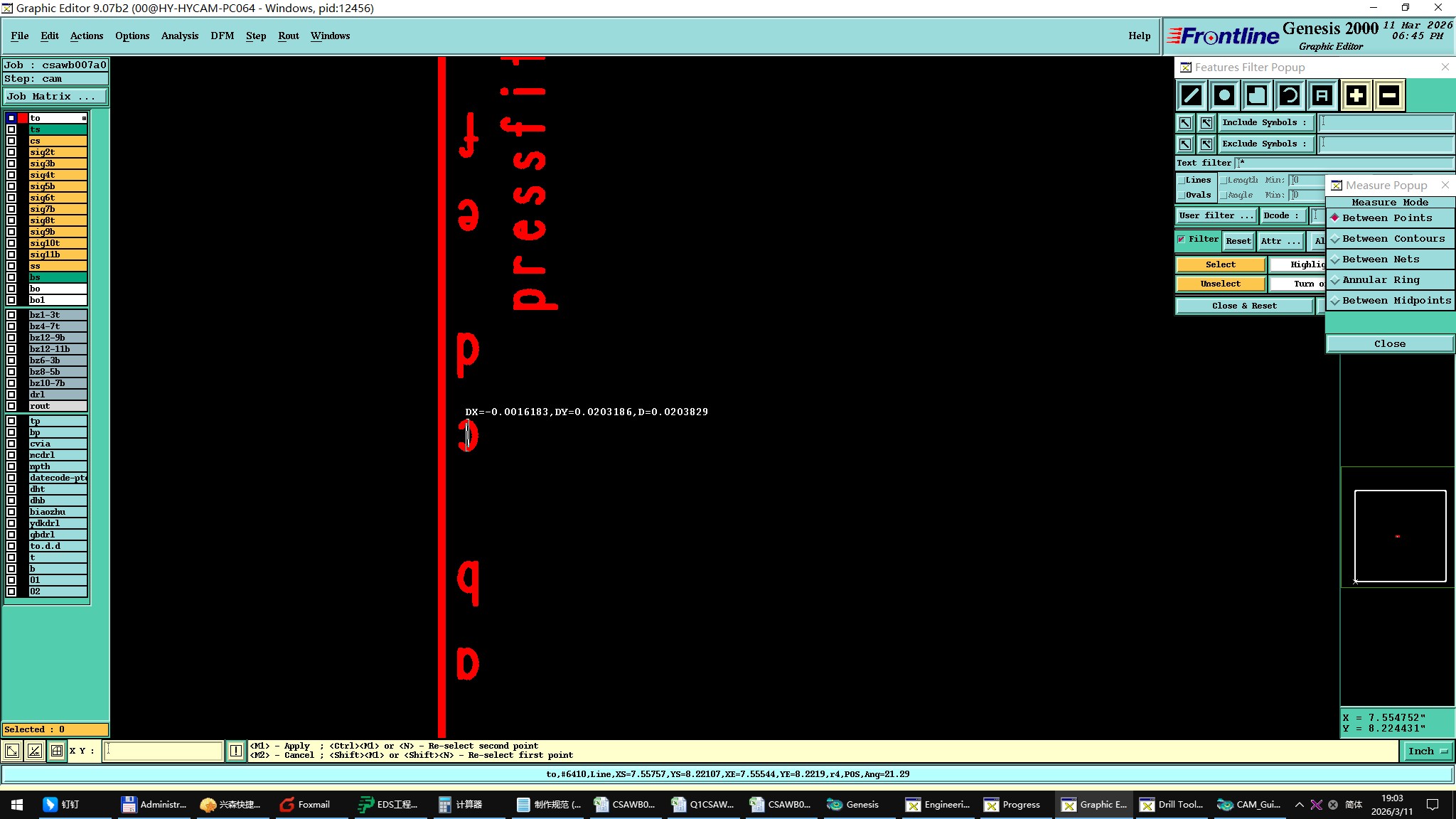Image resolution: width=1456 pixels, height=819 pixels.
Task: Click the negative polarity minus icon
Action: tap(1388, 95)
